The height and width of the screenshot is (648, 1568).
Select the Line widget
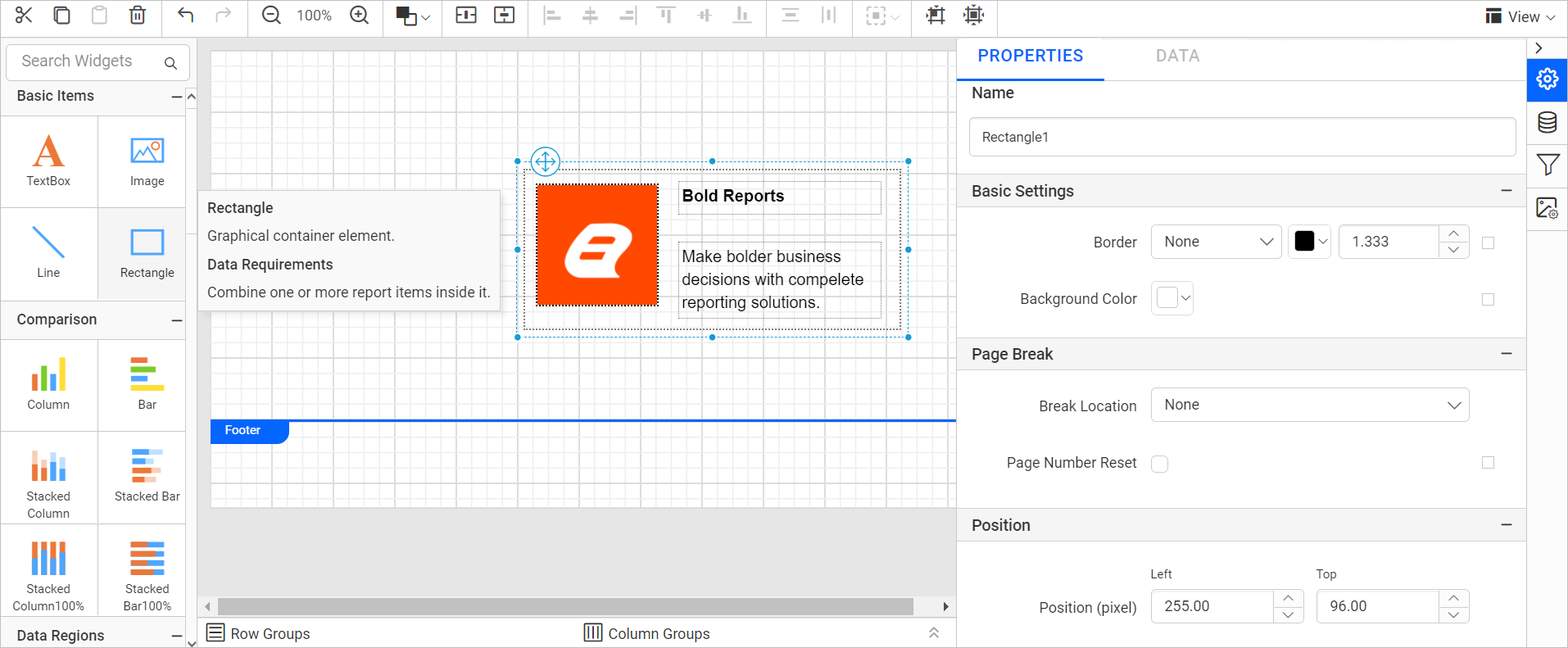click(48, 253)
